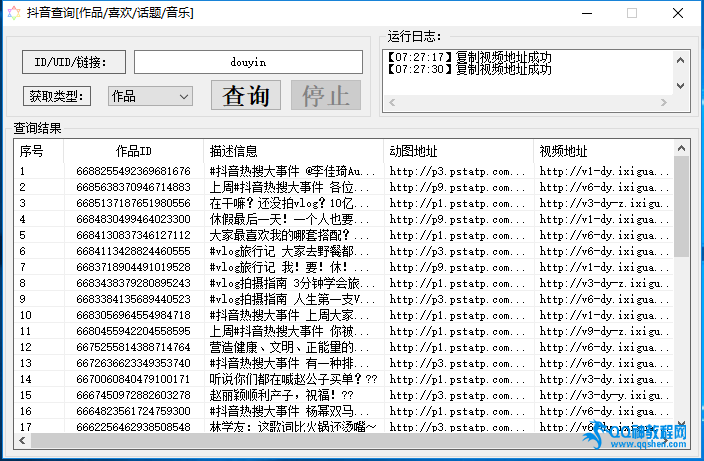Screen dimensions: 704x461
Task: Select work ID 6675255814388714764
Action: pyautogui.click(x=133, y=347)
